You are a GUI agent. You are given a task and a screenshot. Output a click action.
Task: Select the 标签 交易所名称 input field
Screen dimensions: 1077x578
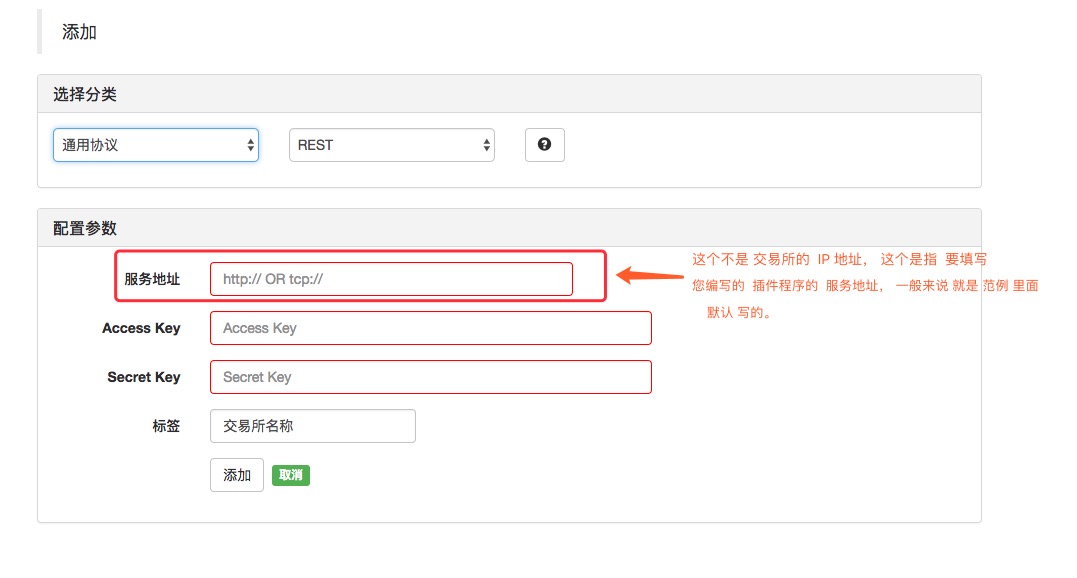313,426
